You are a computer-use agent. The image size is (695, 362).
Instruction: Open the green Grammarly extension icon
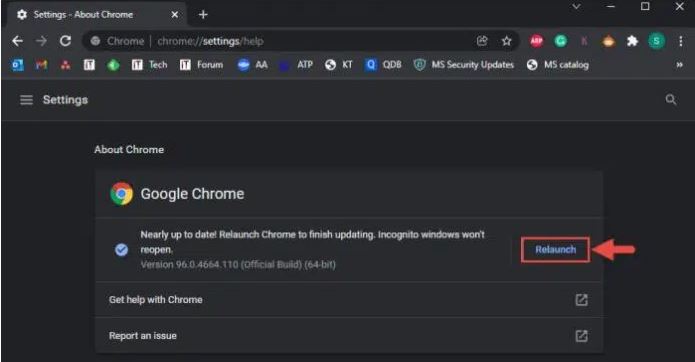(561, 41)
